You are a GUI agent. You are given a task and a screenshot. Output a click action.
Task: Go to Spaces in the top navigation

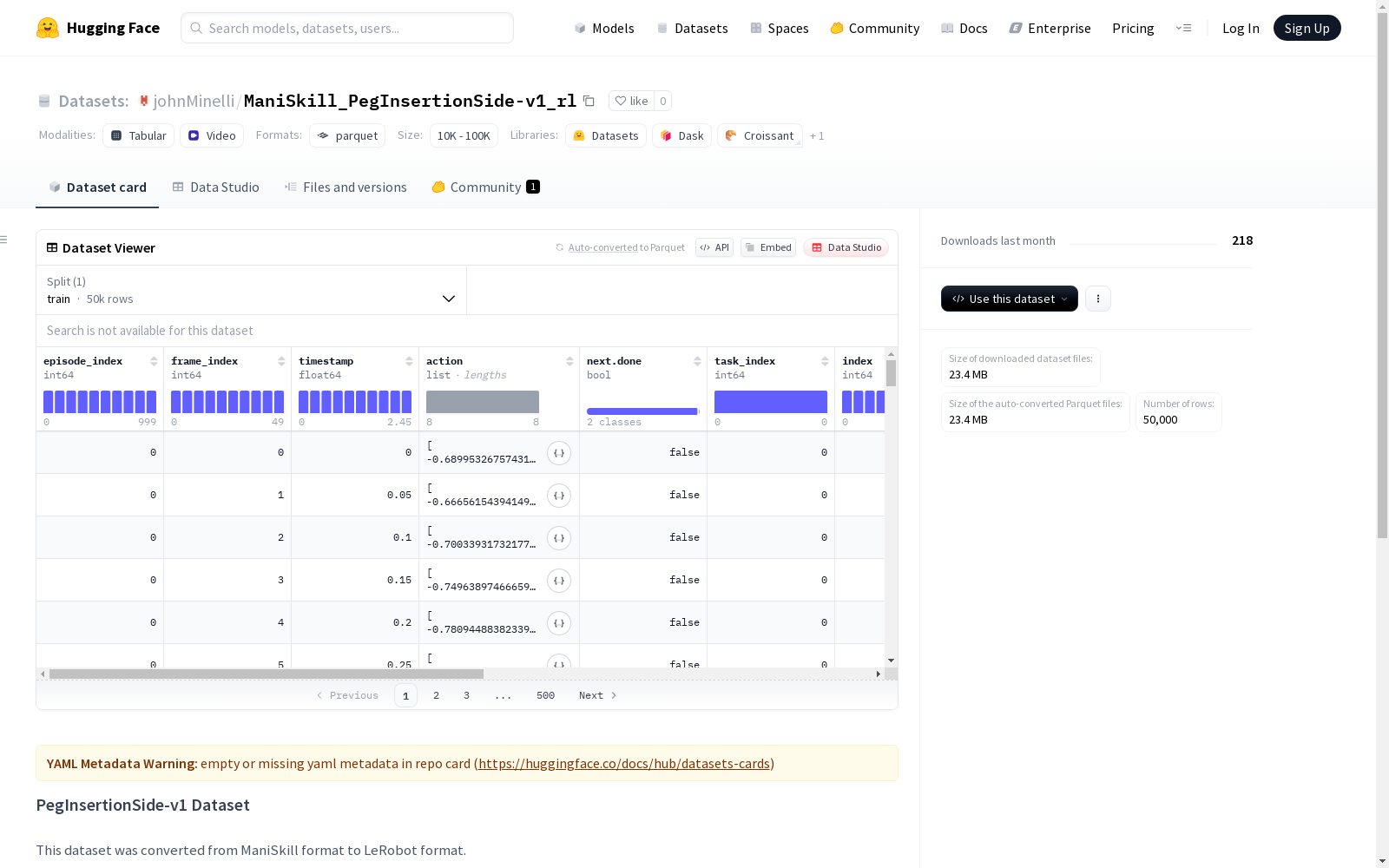tap(780, 29)
